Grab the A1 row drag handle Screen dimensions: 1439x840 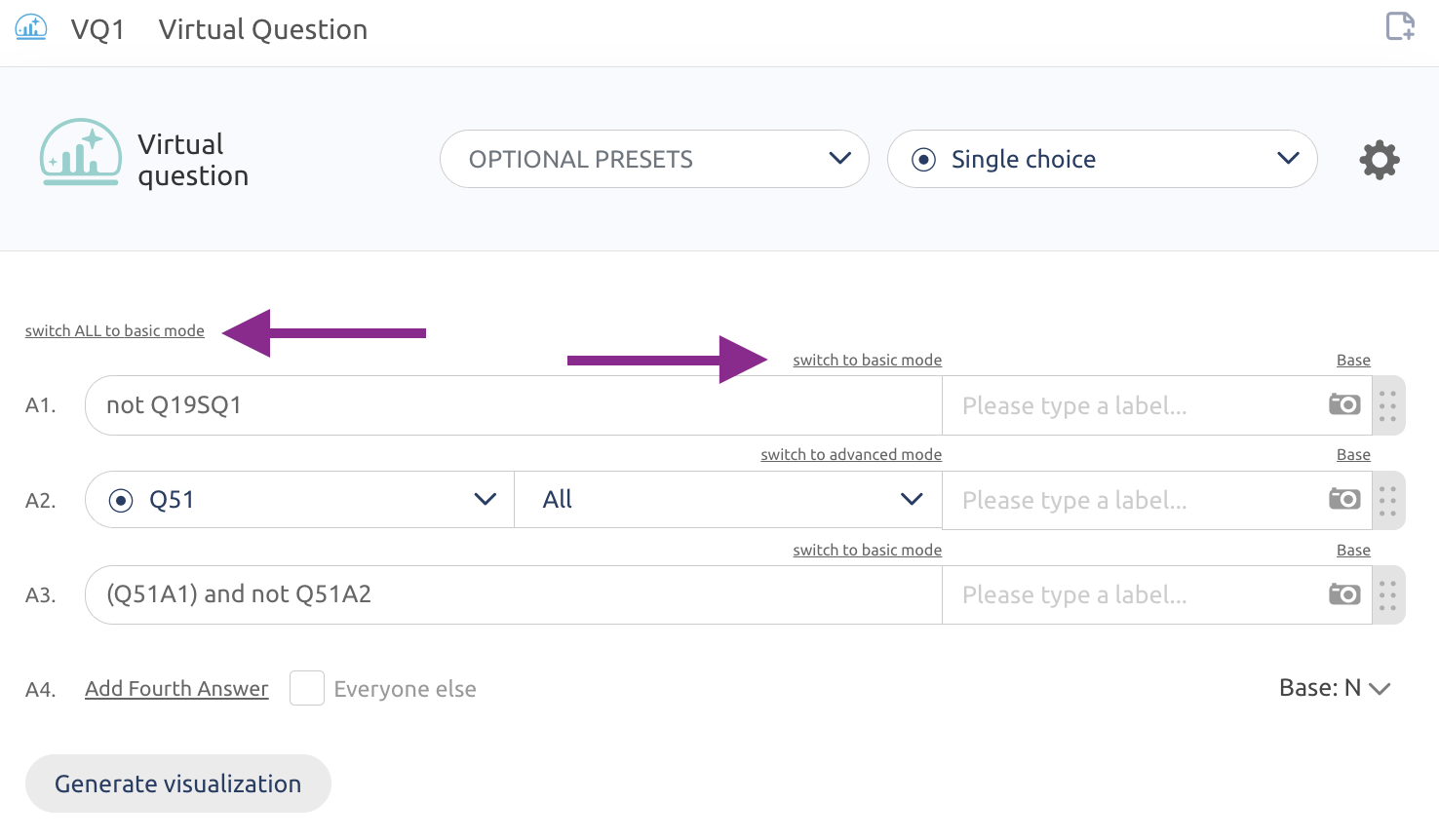(1388, 405)
